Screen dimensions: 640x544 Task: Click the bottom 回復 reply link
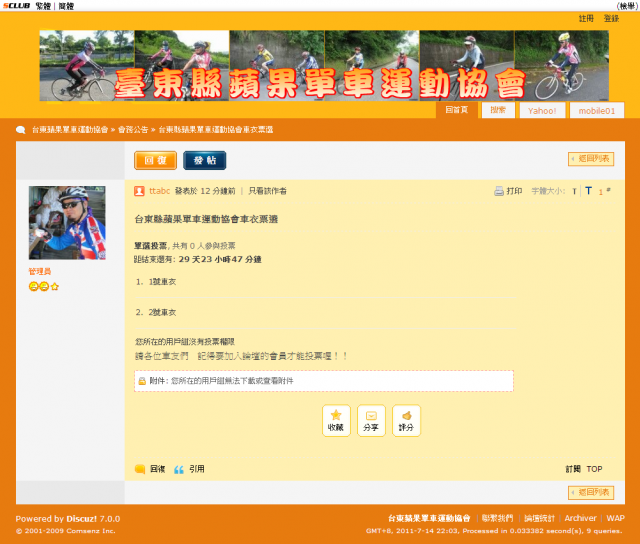coord(158,469)
